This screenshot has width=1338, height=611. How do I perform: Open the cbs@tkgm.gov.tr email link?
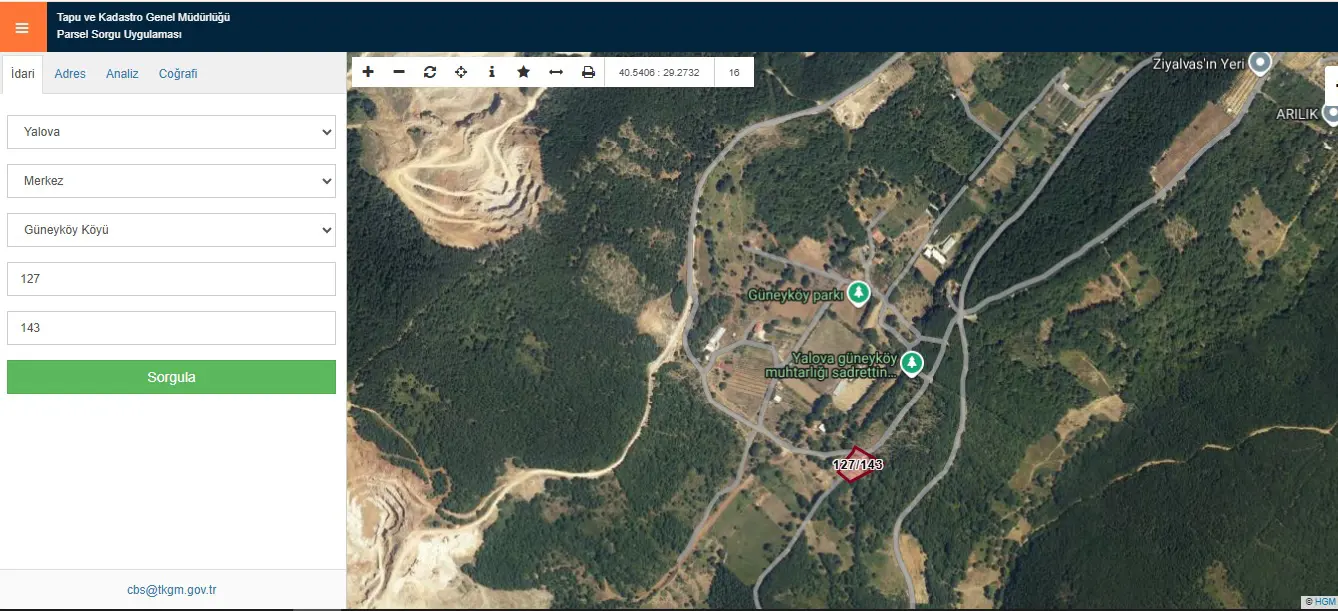tap(172, 590)
